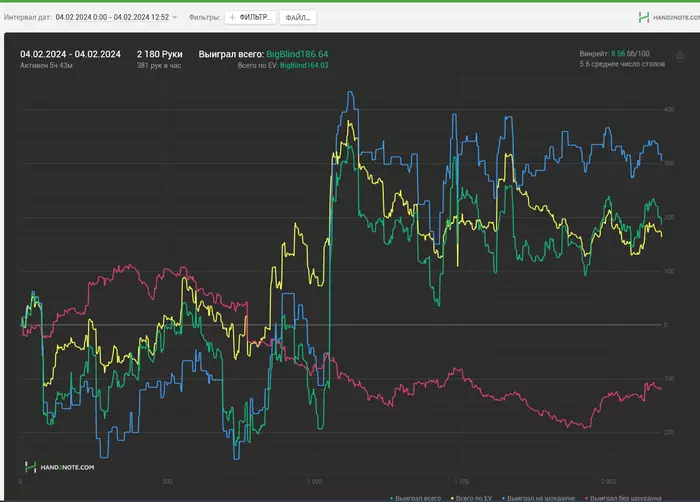
Task: Click the 'Винрейт: 8.56 бб/100' statistic
Action: pyautogui.click(x=614, y=54)
